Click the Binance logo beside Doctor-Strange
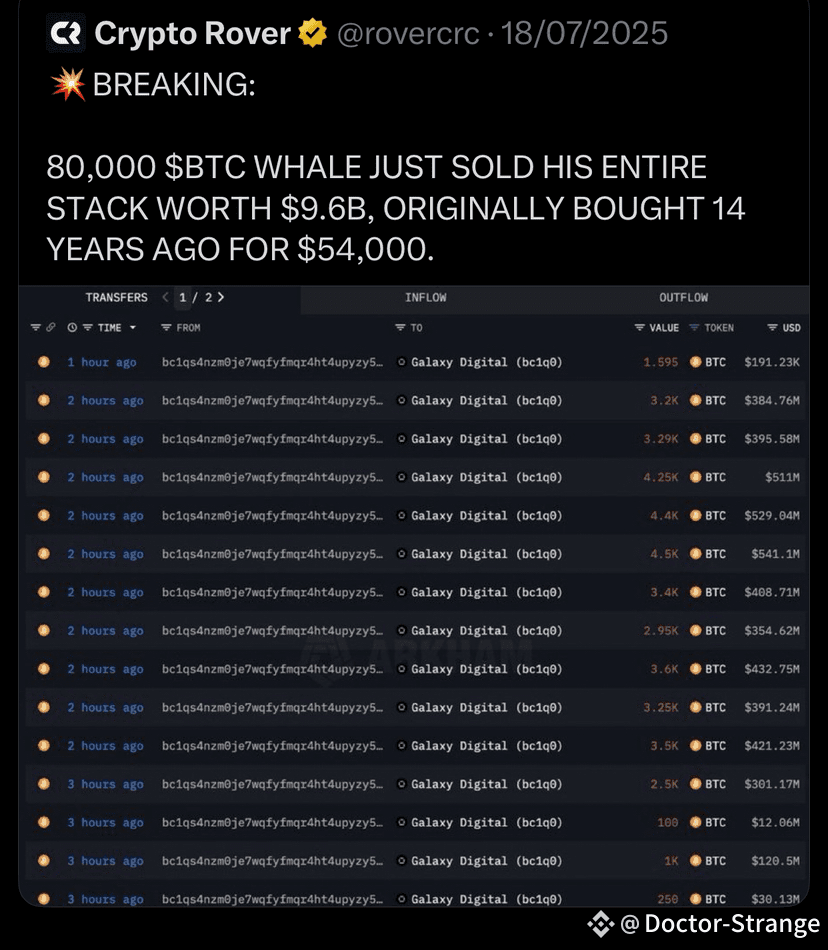 coord(600,924)
